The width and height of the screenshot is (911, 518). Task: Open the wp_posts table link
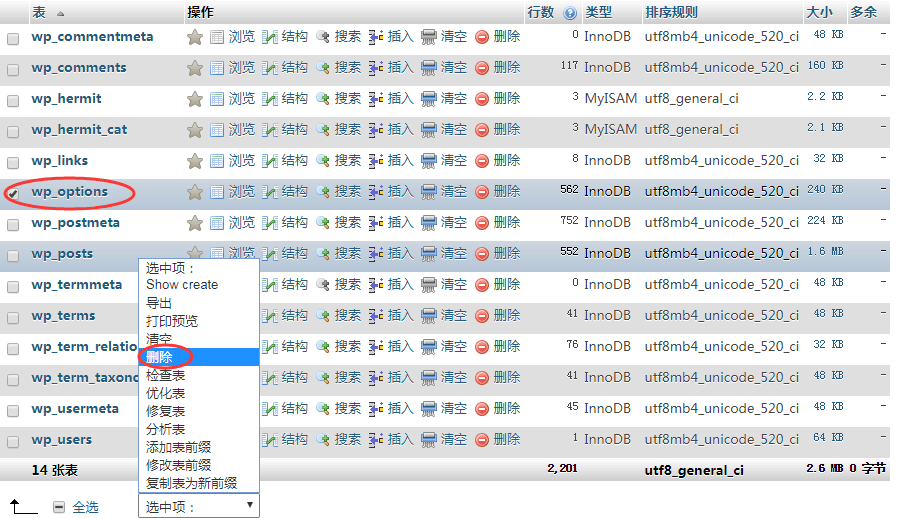tap(62, 254)
